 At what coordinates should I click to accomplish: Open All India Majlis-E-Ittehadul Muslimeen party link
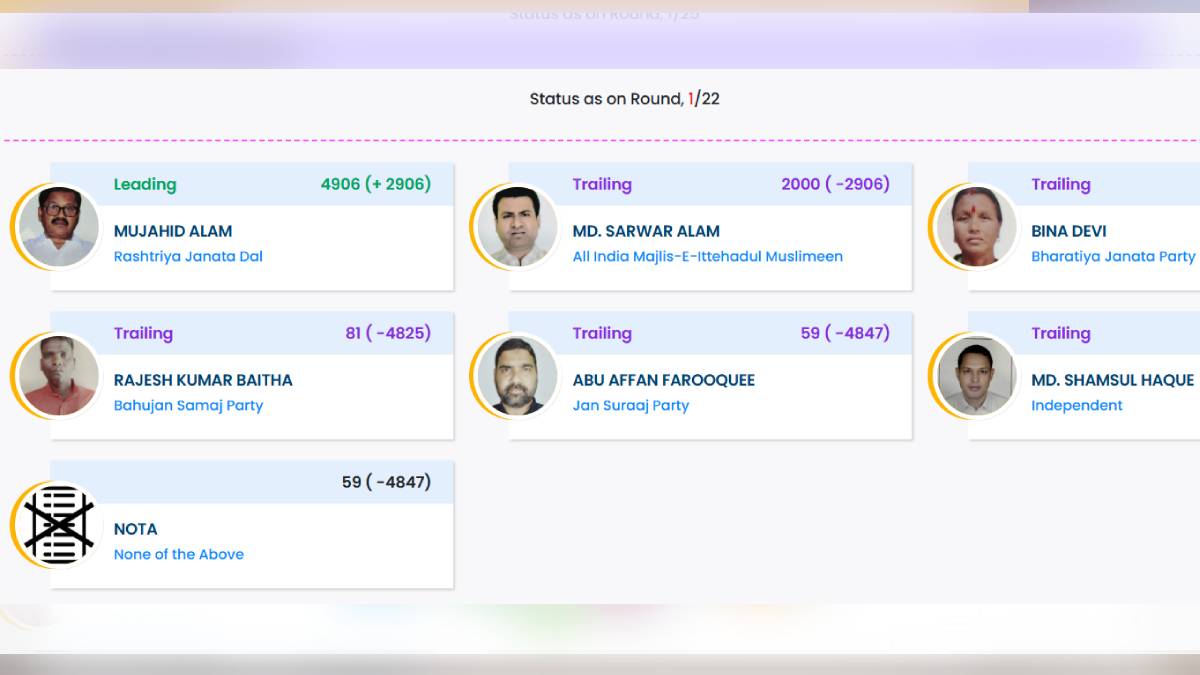pyautogui.click(x=707, y=257)
